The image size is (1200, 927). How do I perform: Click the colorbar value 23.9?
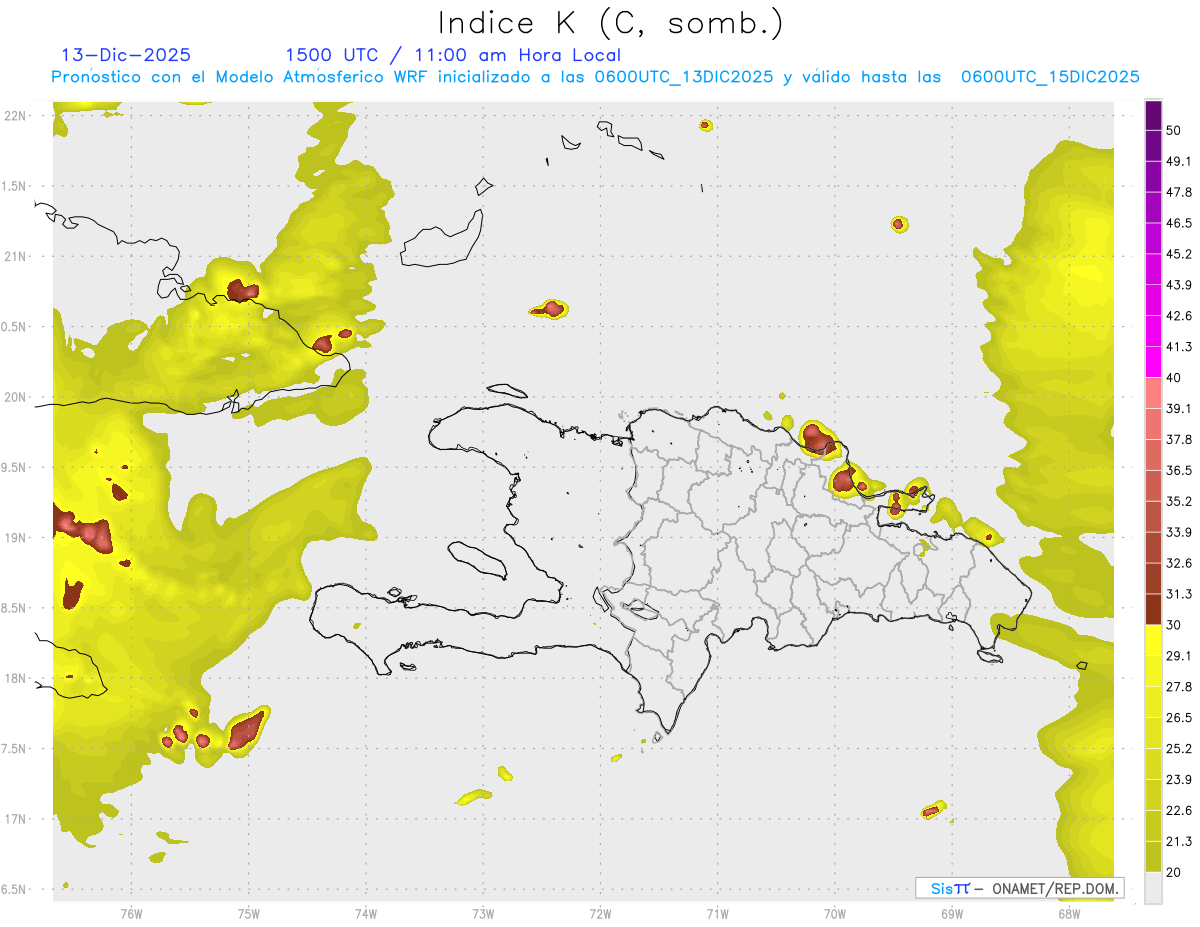tap(1178, 780)
